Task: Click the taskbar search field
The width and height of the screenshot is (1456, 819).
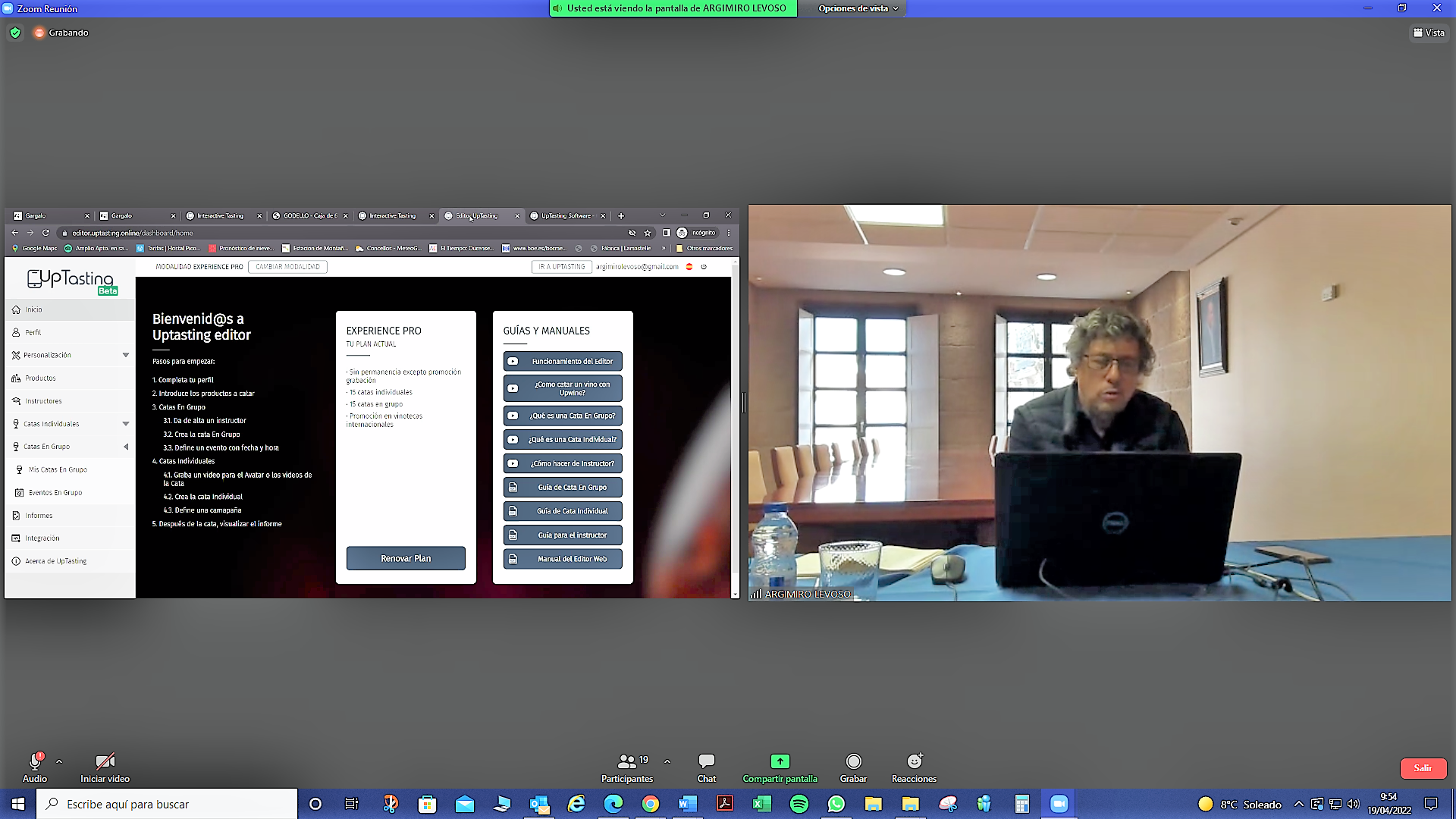Action: (167, 804)
